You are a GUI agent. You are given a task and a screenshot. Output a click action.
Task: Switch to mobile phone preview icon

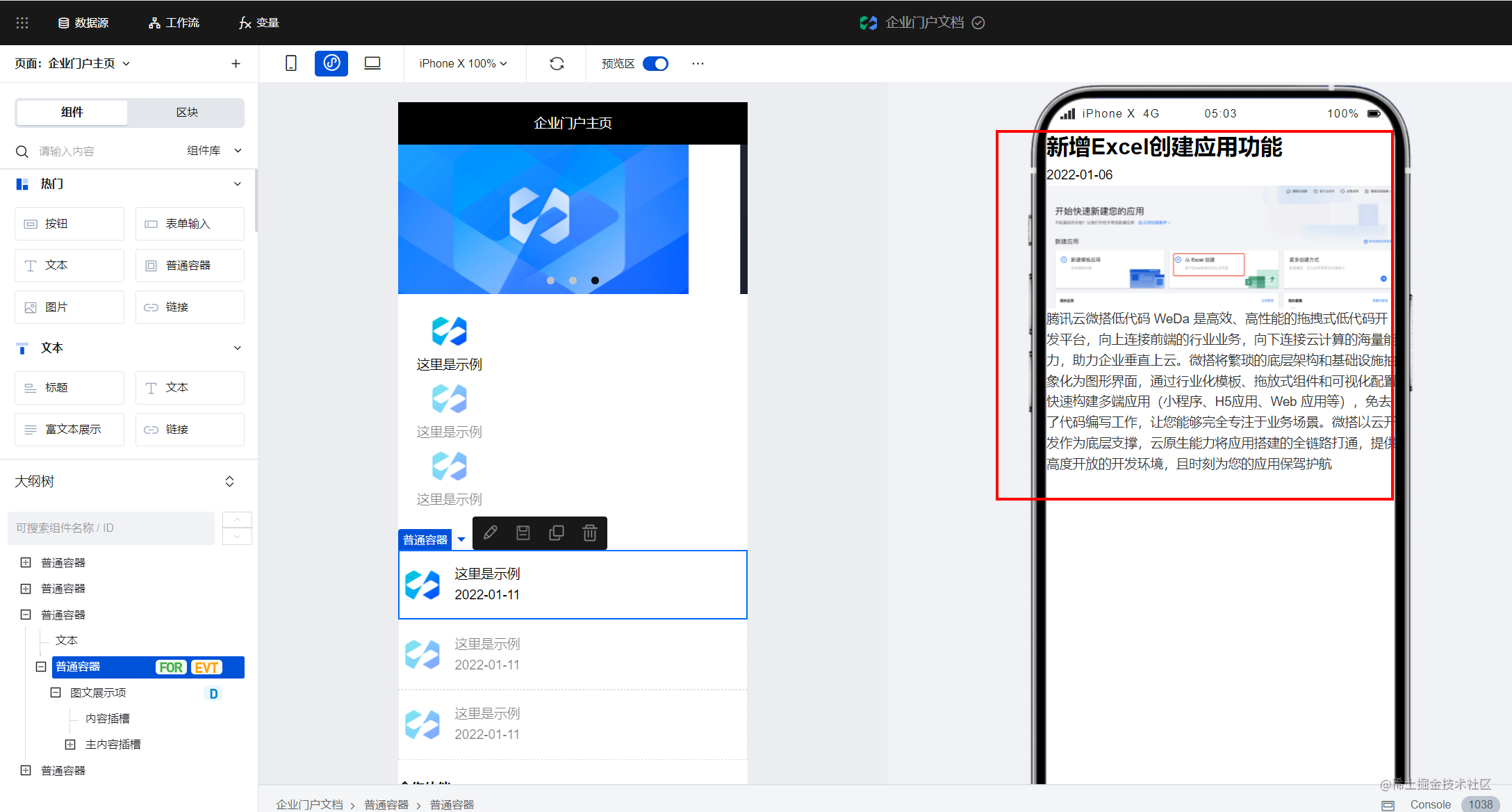(291, 63)
